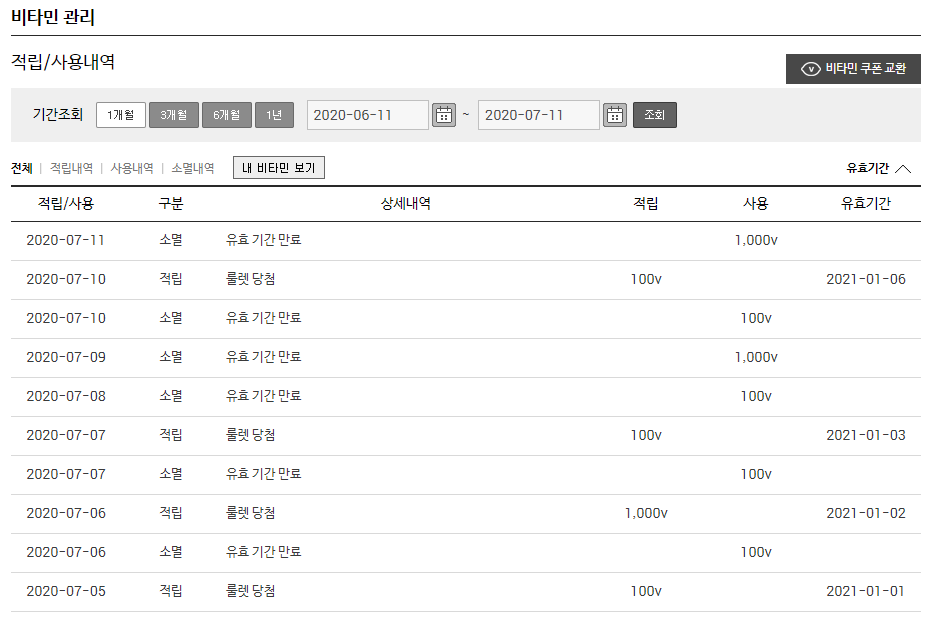Click the 1,000v value in 2020-07-11 row
Image resolution: width=933 pixels, height=624 pixels.
click(x=756, y=240)
